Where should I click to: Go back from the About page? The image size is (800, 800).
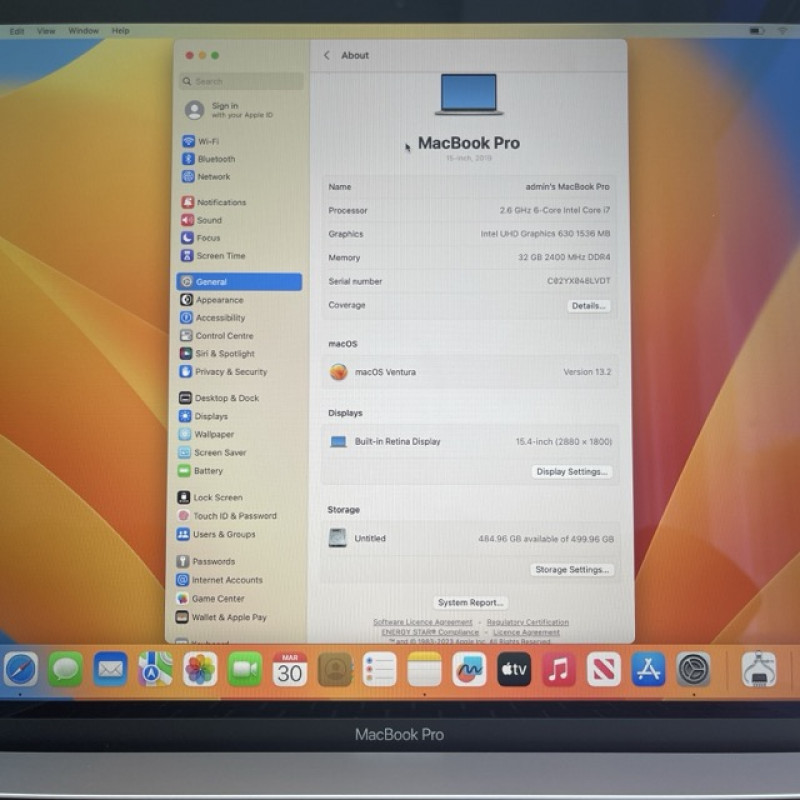[x=327, y=55]
